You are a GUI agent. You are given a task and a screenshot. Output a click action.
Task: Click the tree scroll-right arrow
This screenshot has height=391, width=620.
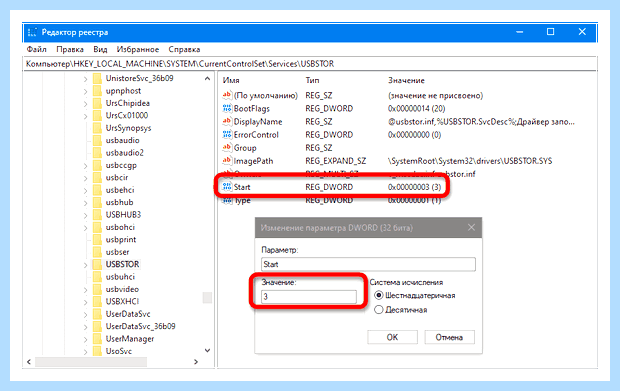(196, 362)
